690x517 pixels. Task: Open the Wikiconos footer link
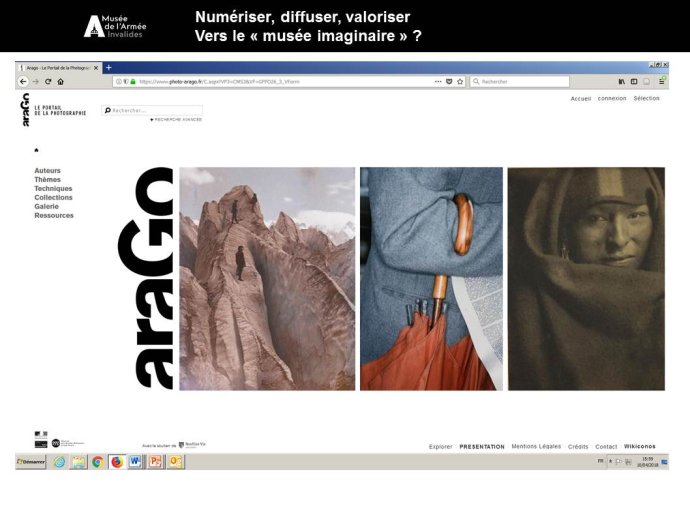(x=639, y=446)
